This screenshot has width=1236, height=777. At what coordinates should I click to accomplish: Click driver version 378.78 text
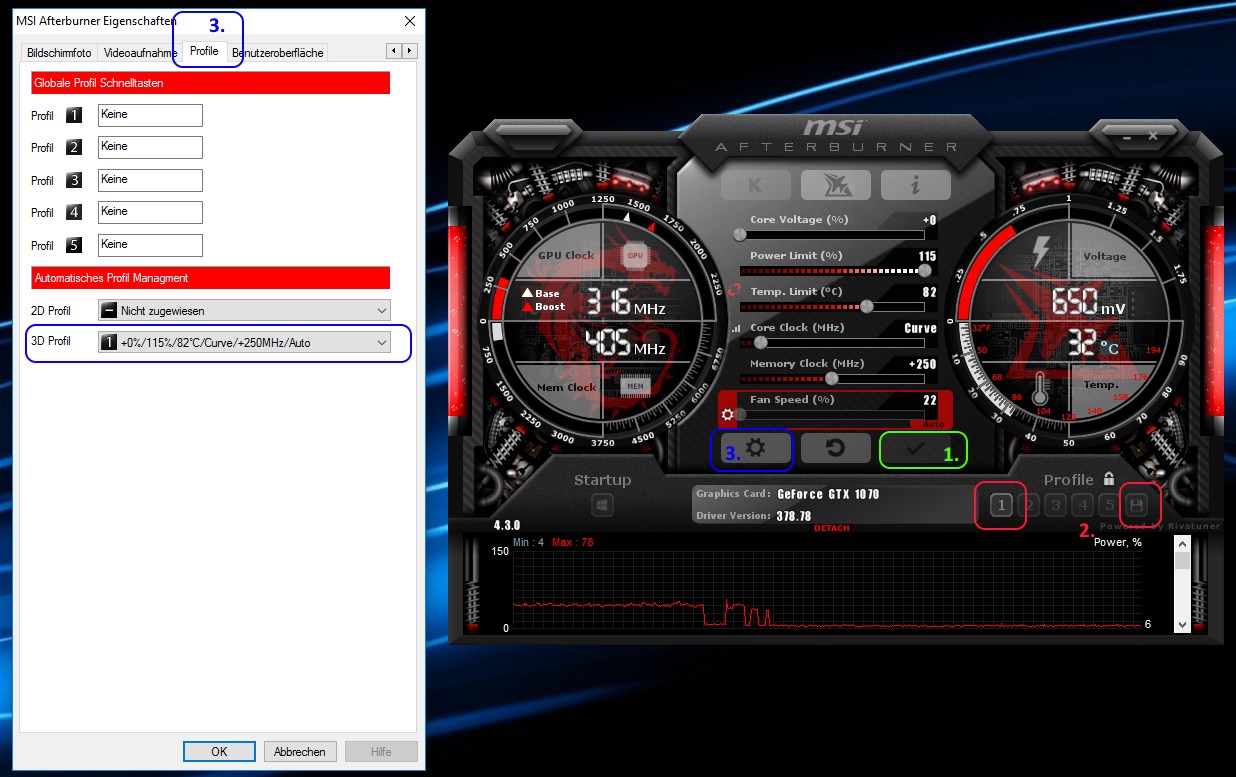click(794, 516)
